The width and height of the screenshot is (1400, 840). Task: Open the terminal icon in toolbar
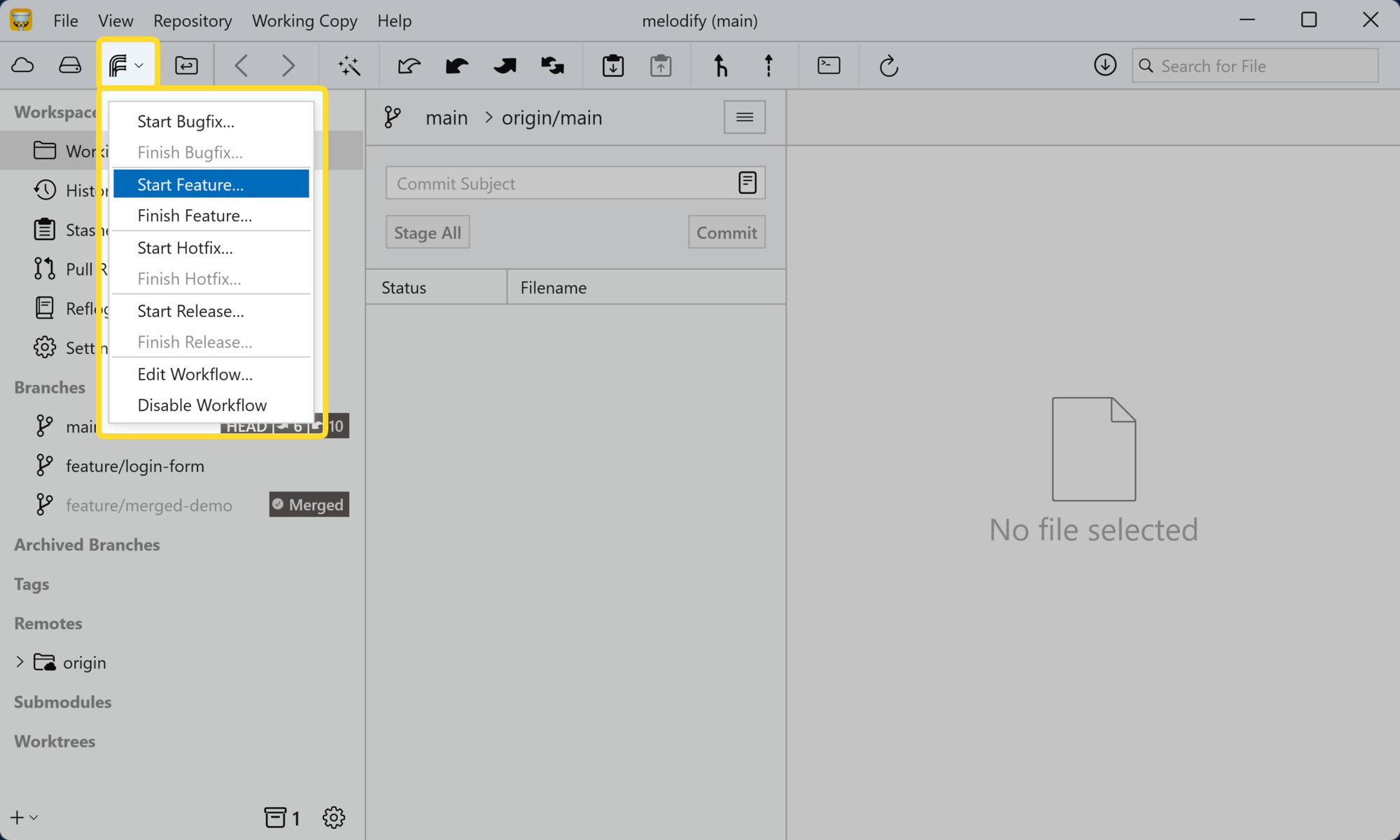(829, 66)
